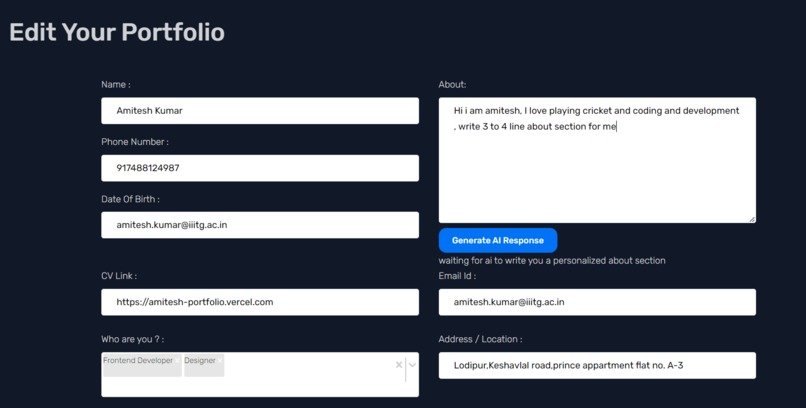Expand the Who are you dropdown arrow
The image size is (806, 408).
[x=412, y=365]
